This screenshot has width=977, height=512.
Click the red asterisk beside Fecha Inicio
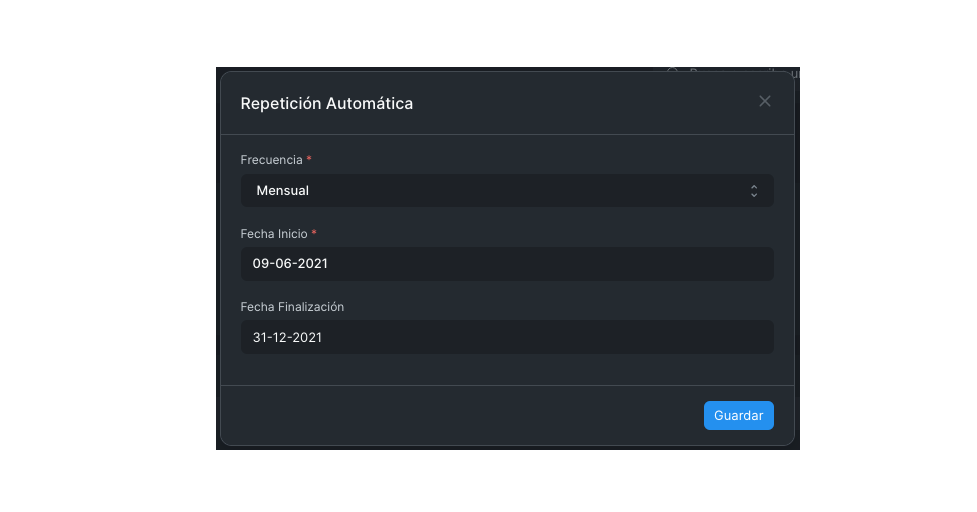tap(314, 233)
